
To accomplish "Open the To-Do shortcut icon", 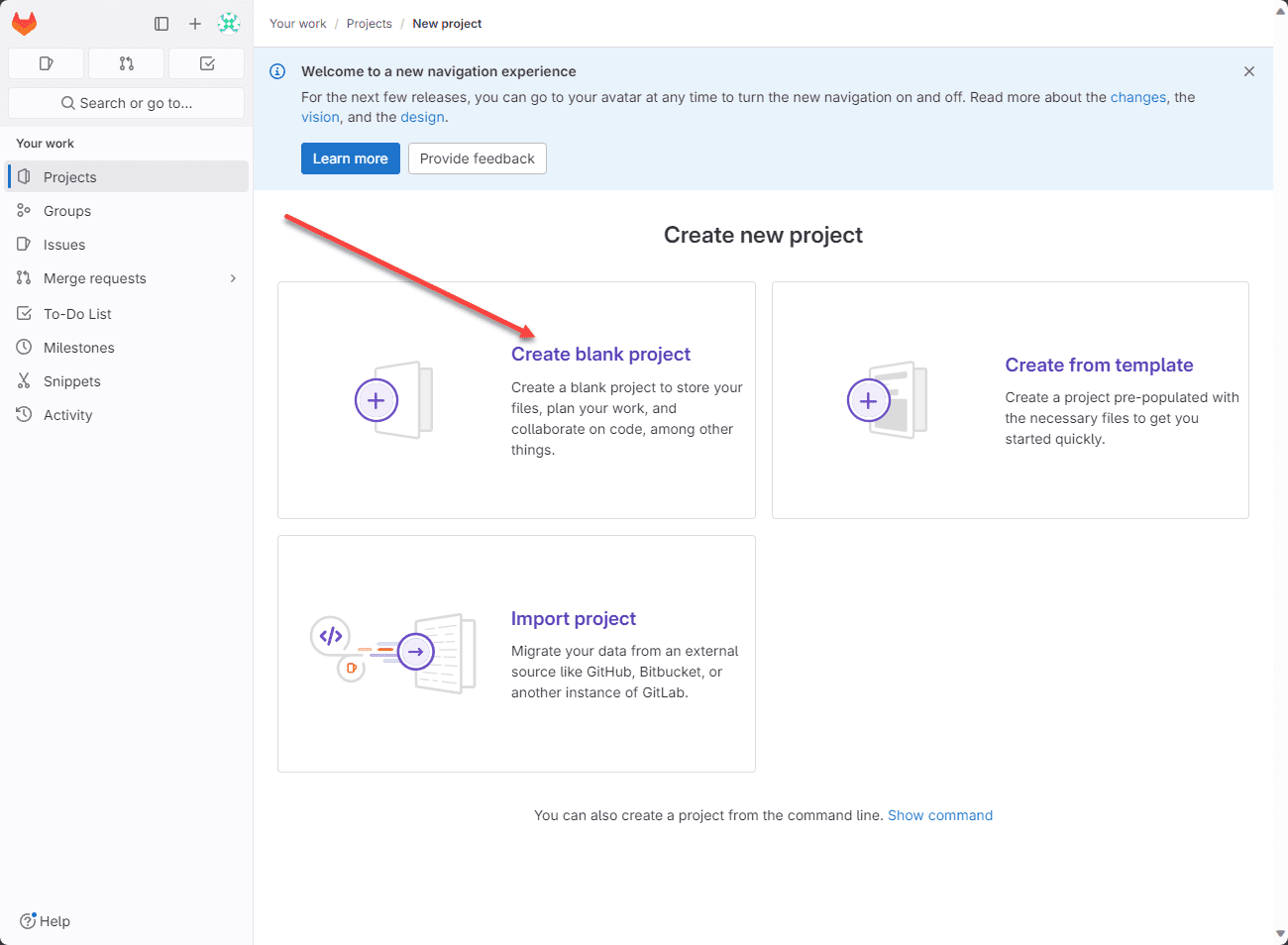I will click(x=207, y=63).
